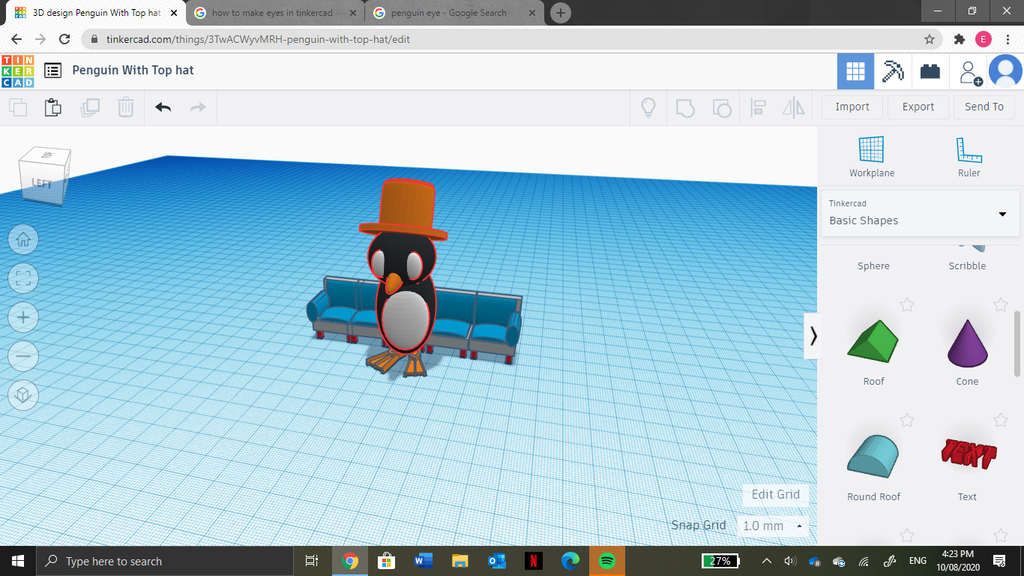1024x576 pixels.
Task: Favorite the Roof shape star
Action: click(906, 304)
